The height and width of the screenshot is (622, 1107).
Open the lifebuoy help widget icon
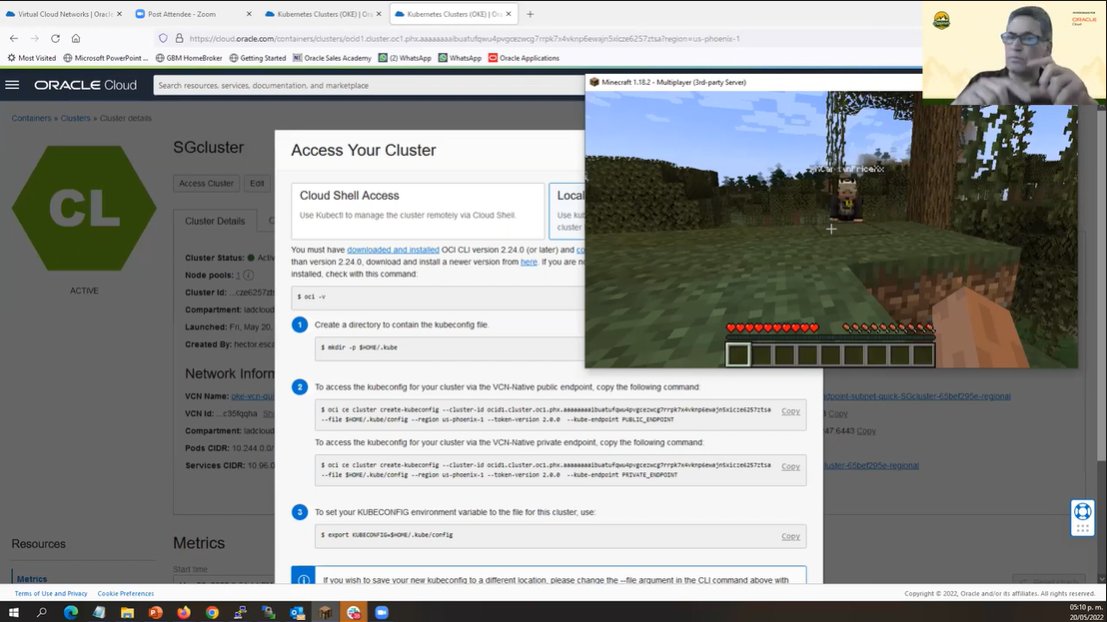coord(1082,511)
